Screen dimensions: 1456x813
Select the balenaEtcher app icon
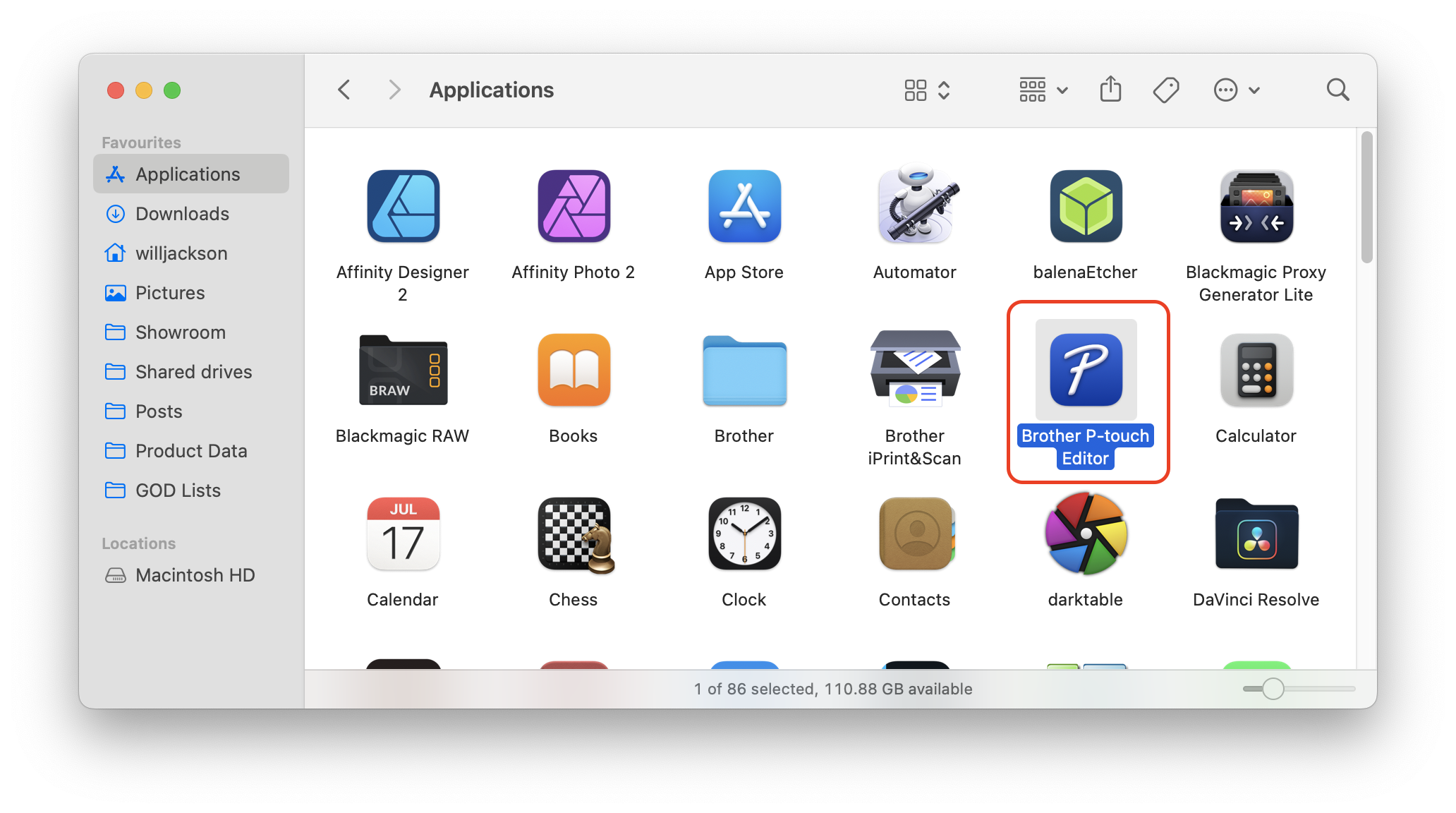pos(1086,206)
